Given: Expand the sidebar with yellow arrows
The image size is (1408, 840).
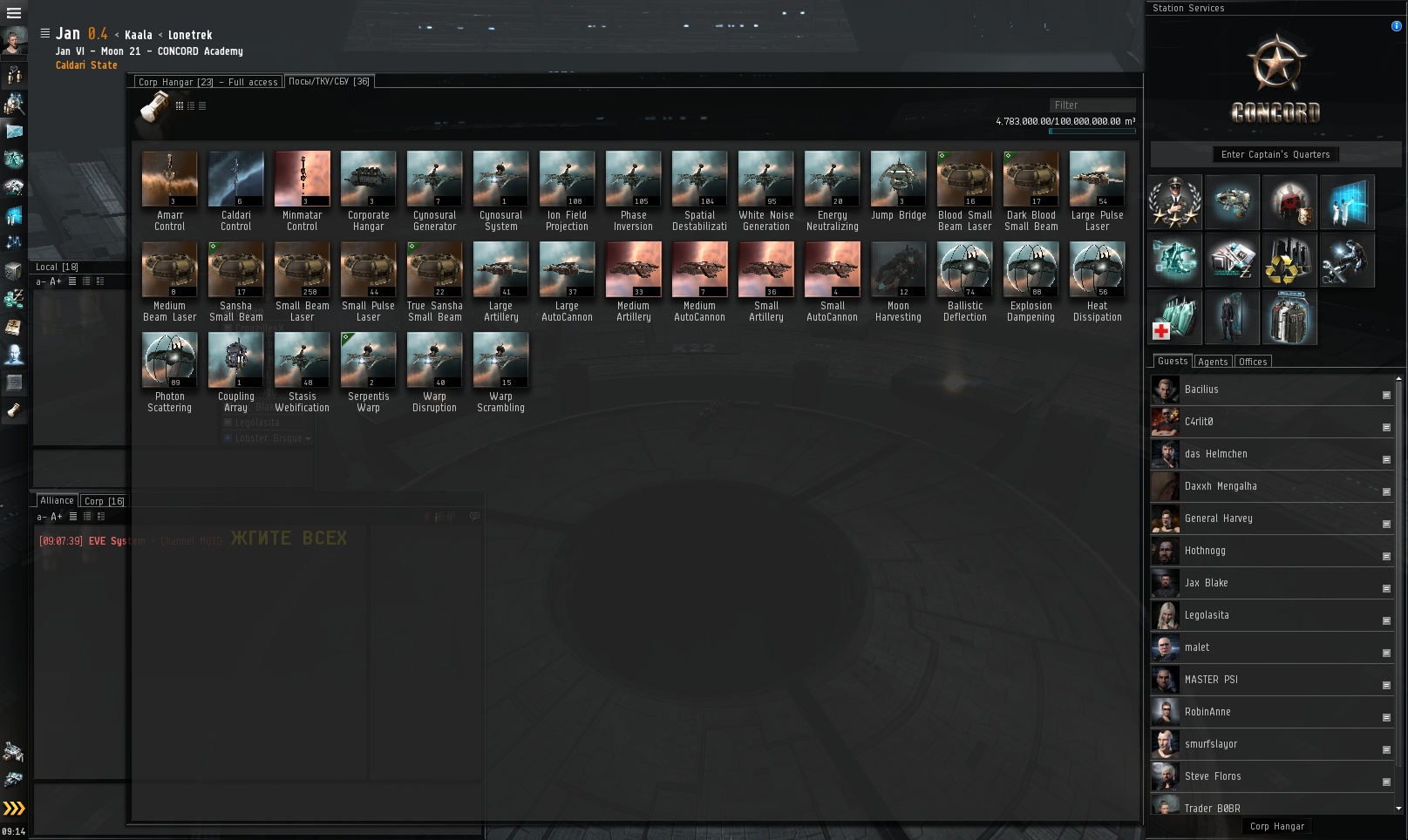Looking at the screenshot, I should [14, 809].
